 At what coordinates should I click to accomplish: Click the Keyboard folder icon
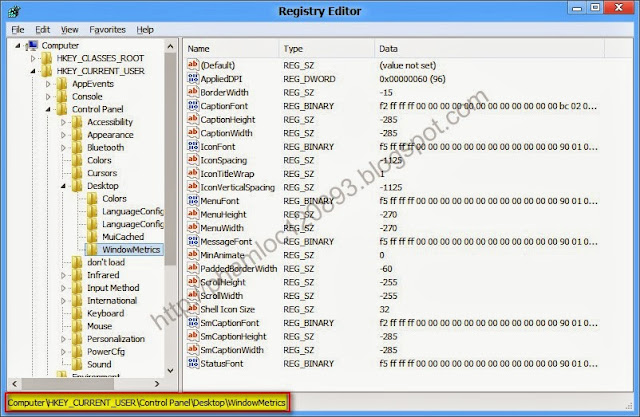coord(77,313)
